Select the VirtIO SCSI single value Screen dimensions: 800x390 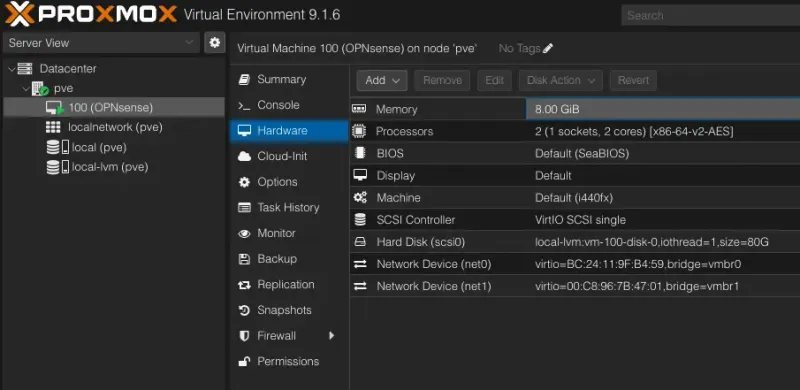(580, 220)
